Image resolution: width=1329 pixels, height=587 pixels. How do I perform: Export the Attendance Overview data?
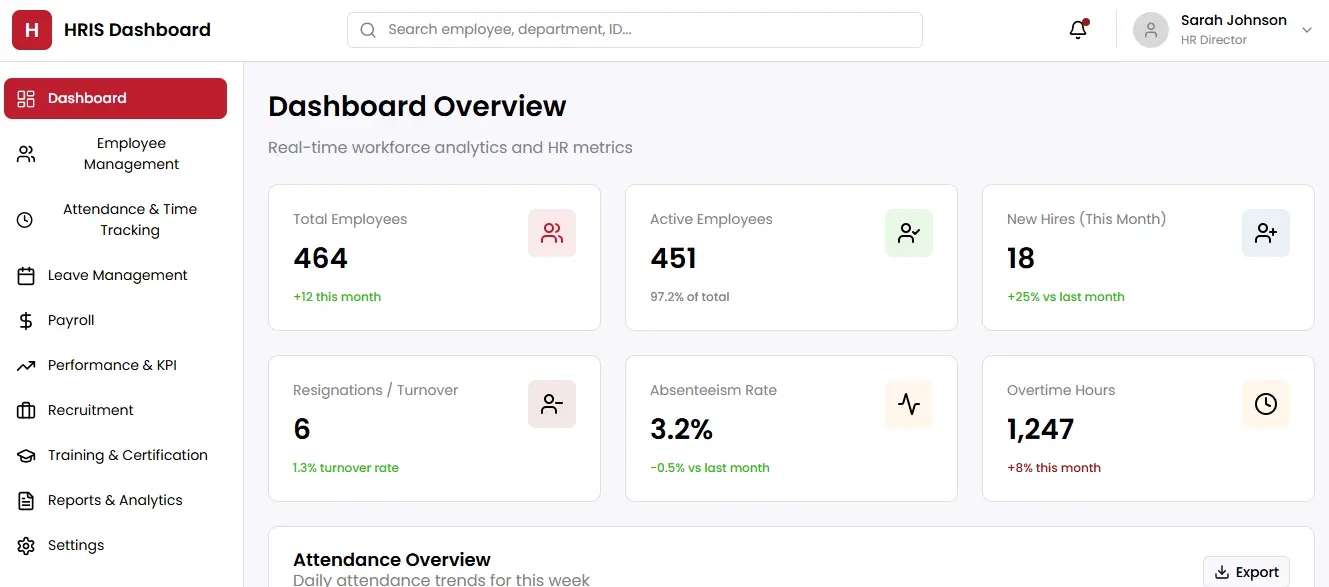pos(1246,572)
